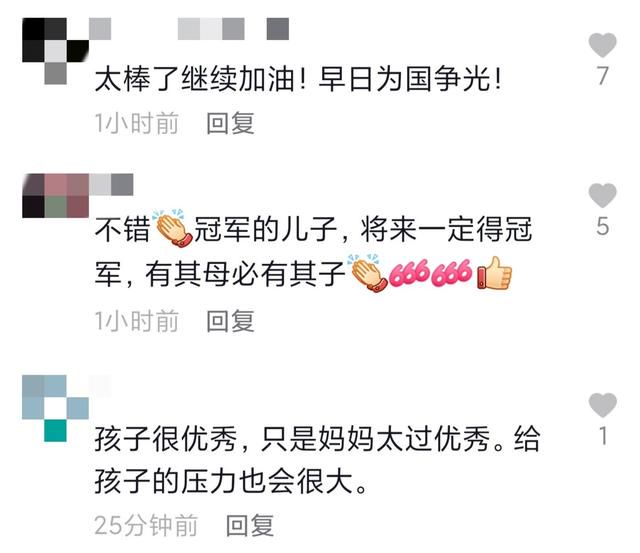Tap the heart on the "冠军的儿子" comment
640x553 pixels.
pyautogui.click(x=602, y=195)
